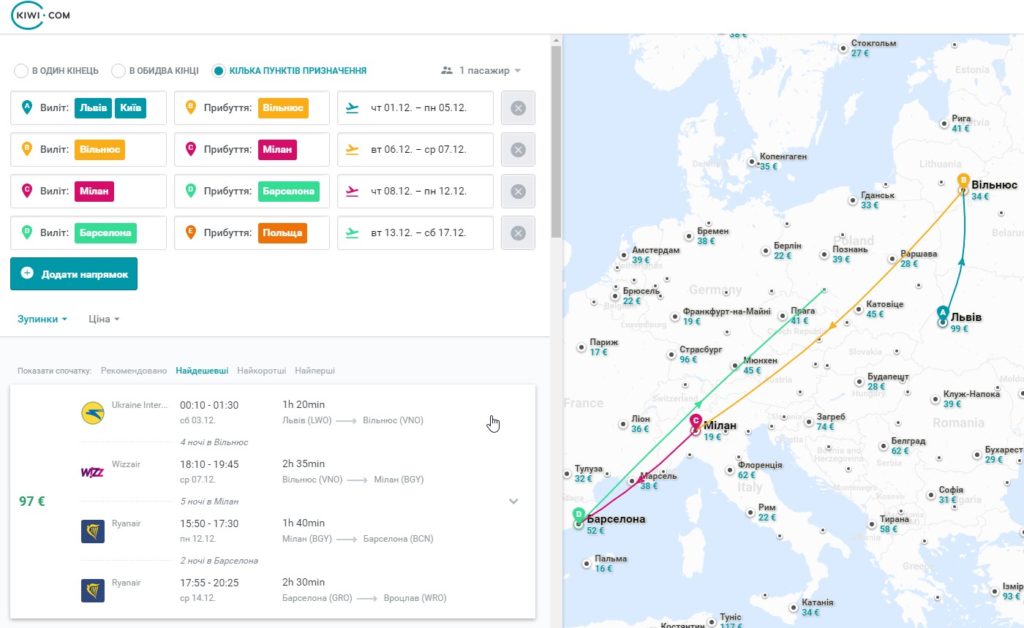This screenshot has height=628, width=1024.
Task: Select 'Кілька пунктів призначення' radio option
Action: tap(289, 71)
